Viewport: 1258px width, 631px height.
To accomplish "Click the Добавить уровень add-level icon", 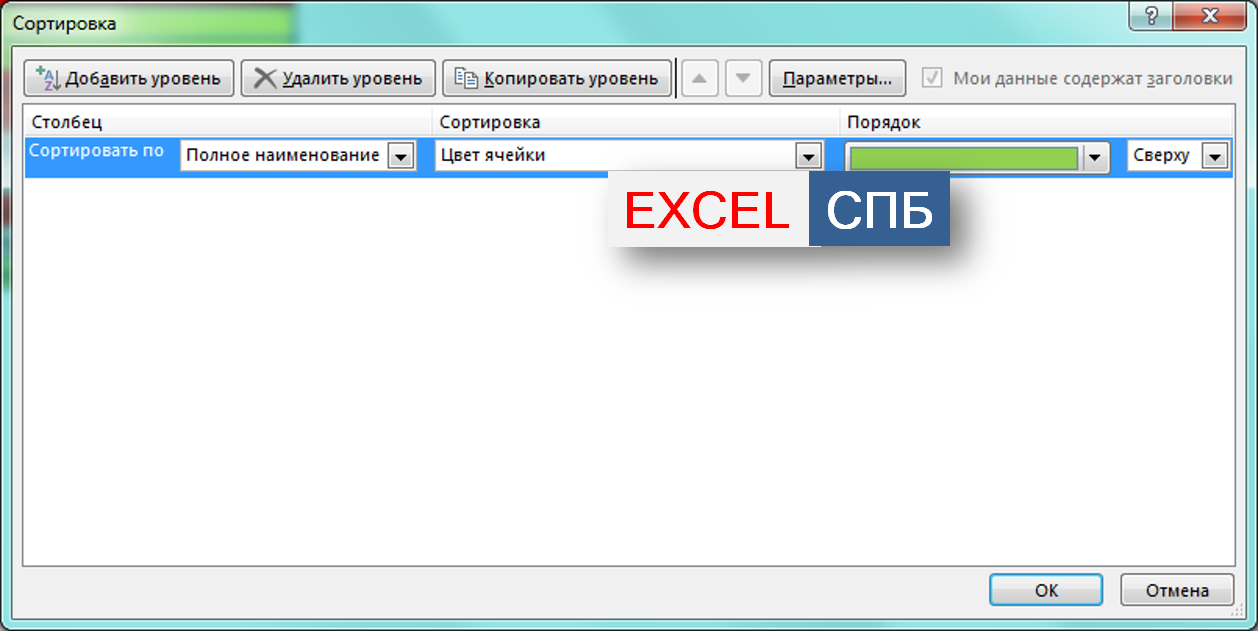I will pyautogui.click(x=49, y=78).
